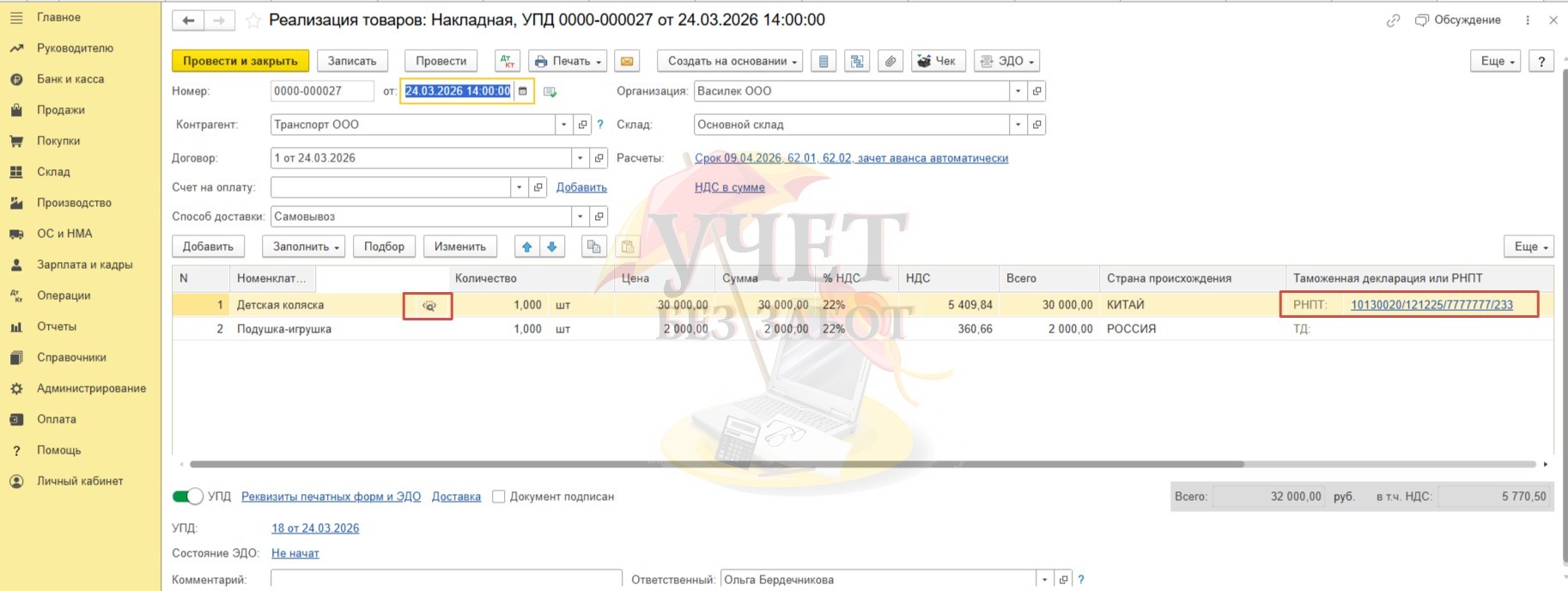Click Провести и закрыть button
The width and height of the screenshot is (1568, 591).
pyautogui.click(x=240, y=61)
